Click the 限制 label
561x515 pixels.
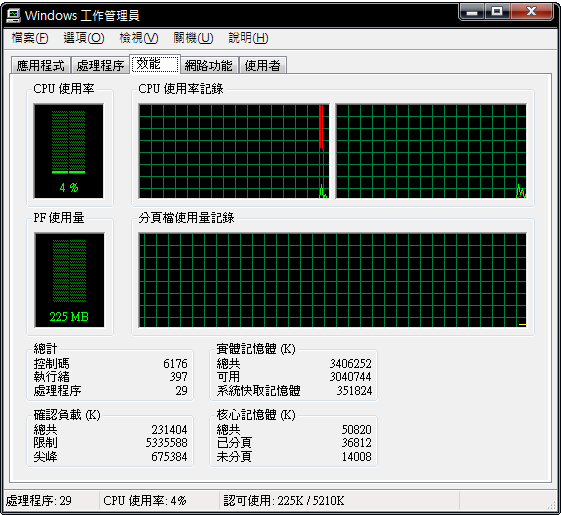pos(45,443)
